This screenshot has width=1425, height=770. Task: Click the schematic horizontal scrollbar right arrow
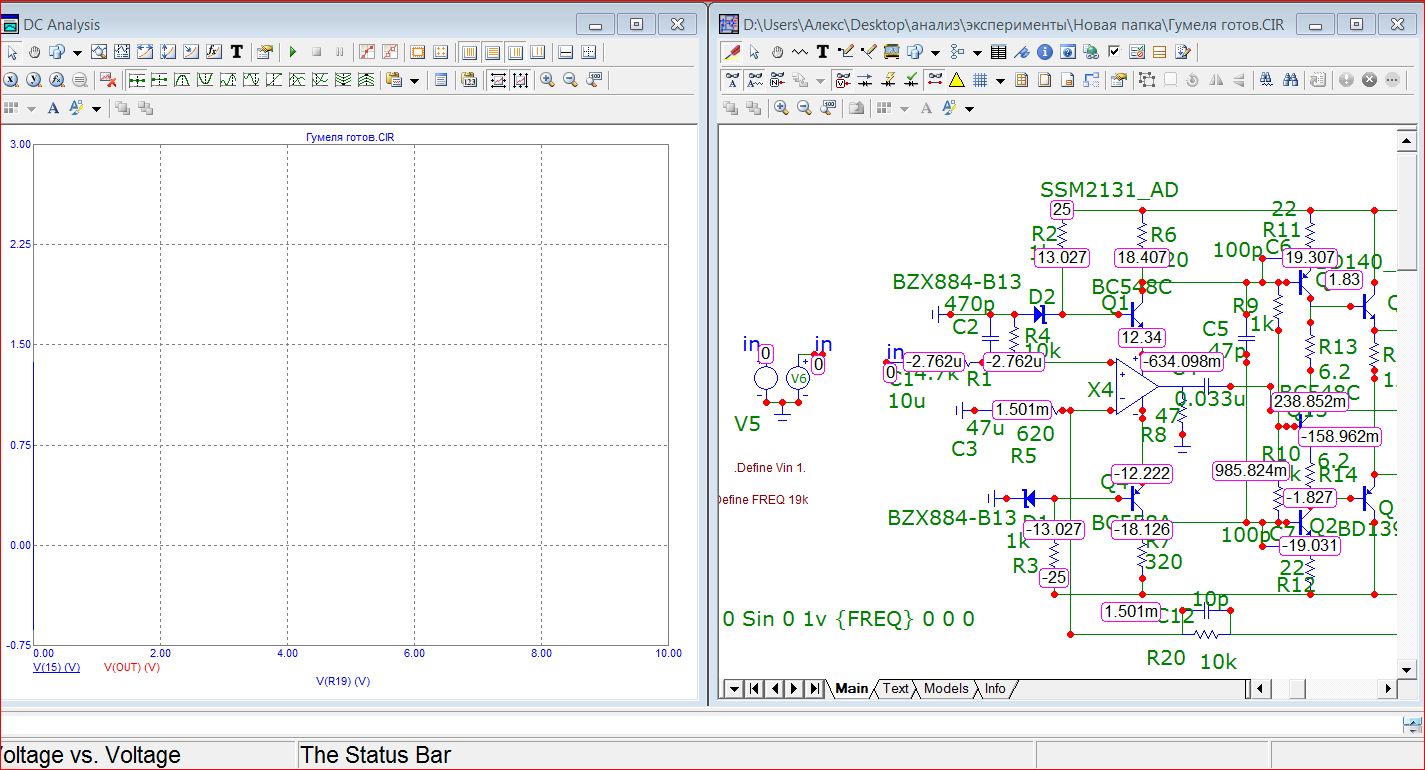[x=1386, y=688]
